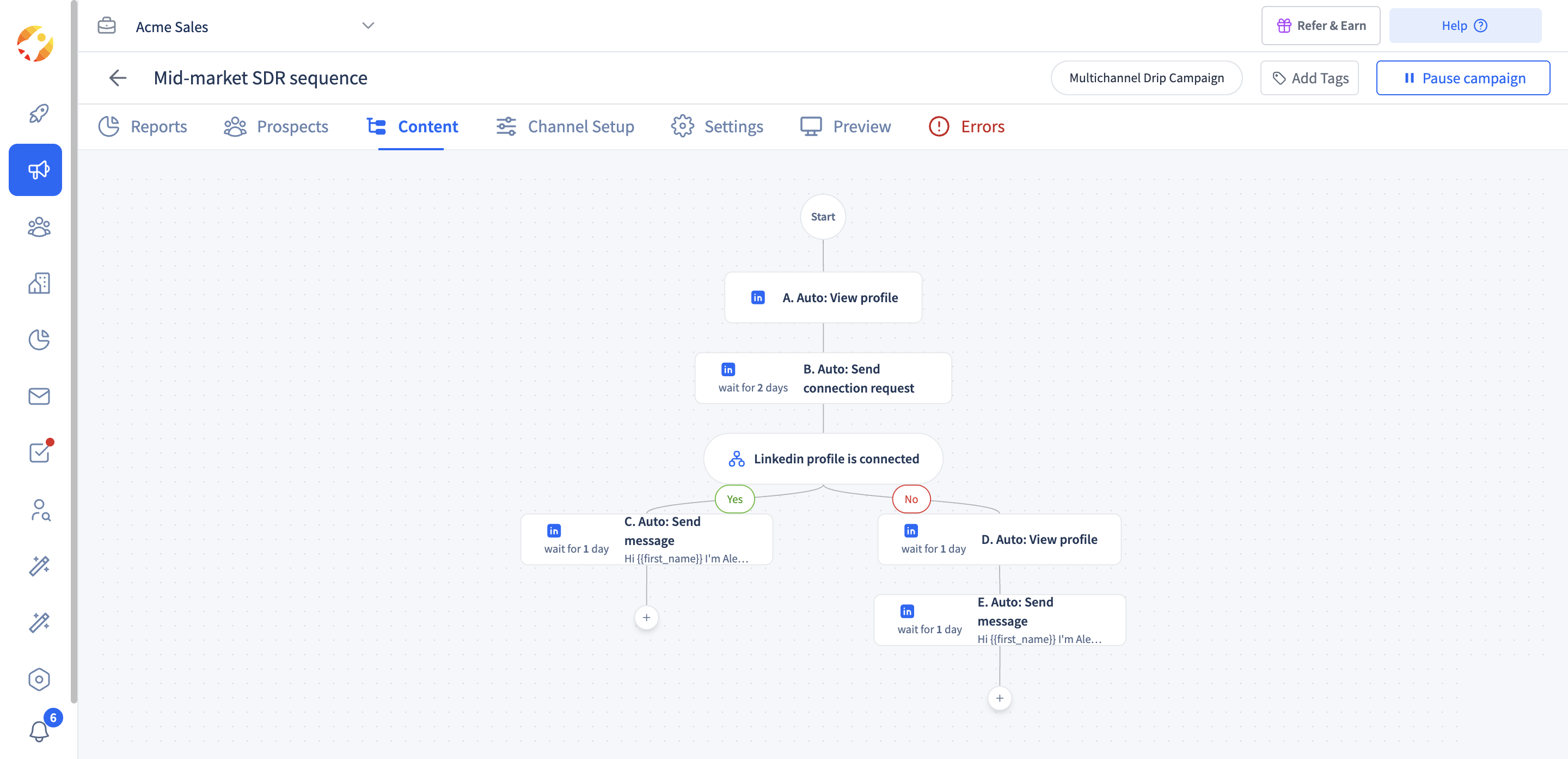Open the hexagon settings sidebar icon
The width and height of the screenshot is (1568, 759).
tap(39, 680)
